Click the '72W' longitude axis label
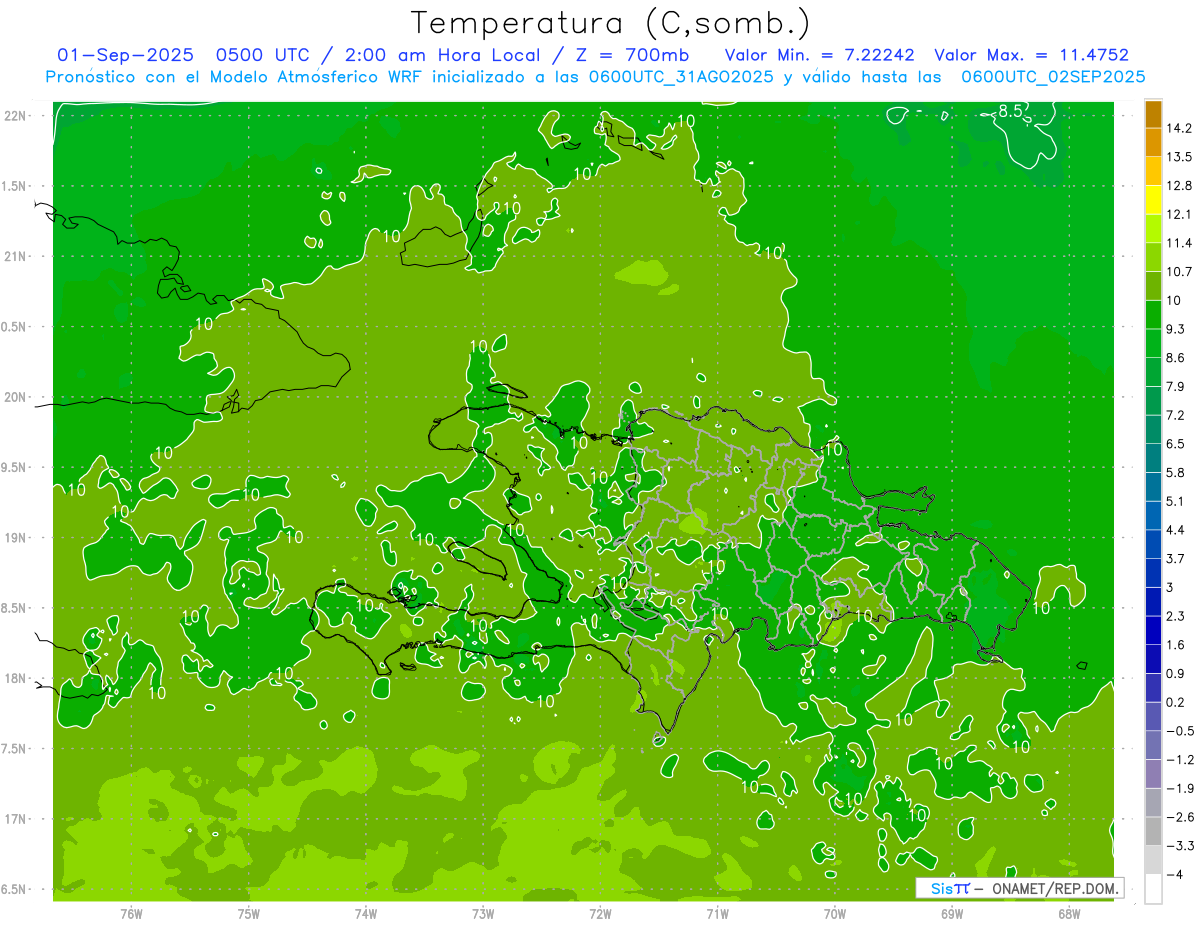 coord(600,912)
